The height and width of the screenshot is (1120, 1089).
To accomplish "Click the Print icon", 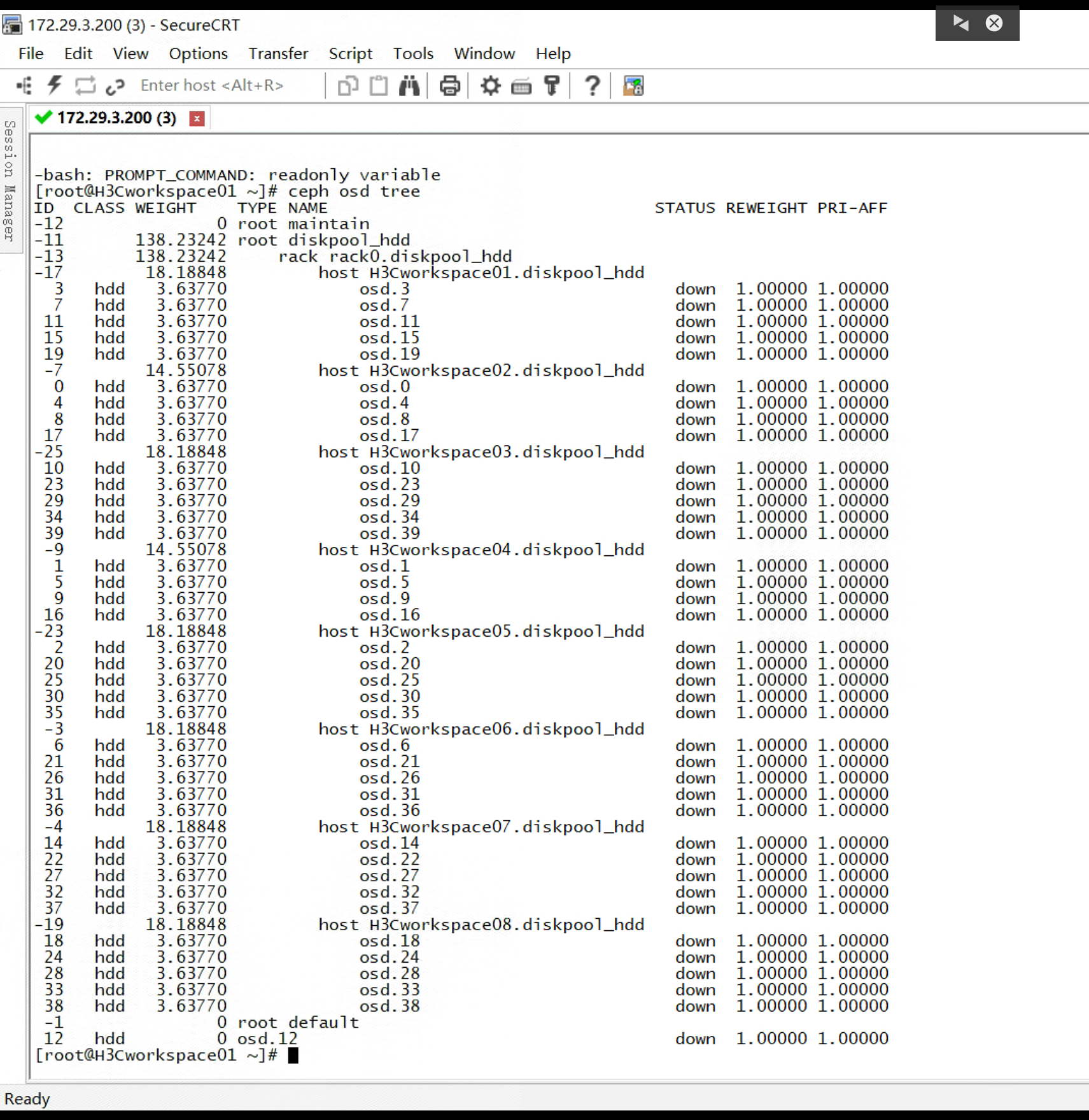I will (x=450, y=85).
